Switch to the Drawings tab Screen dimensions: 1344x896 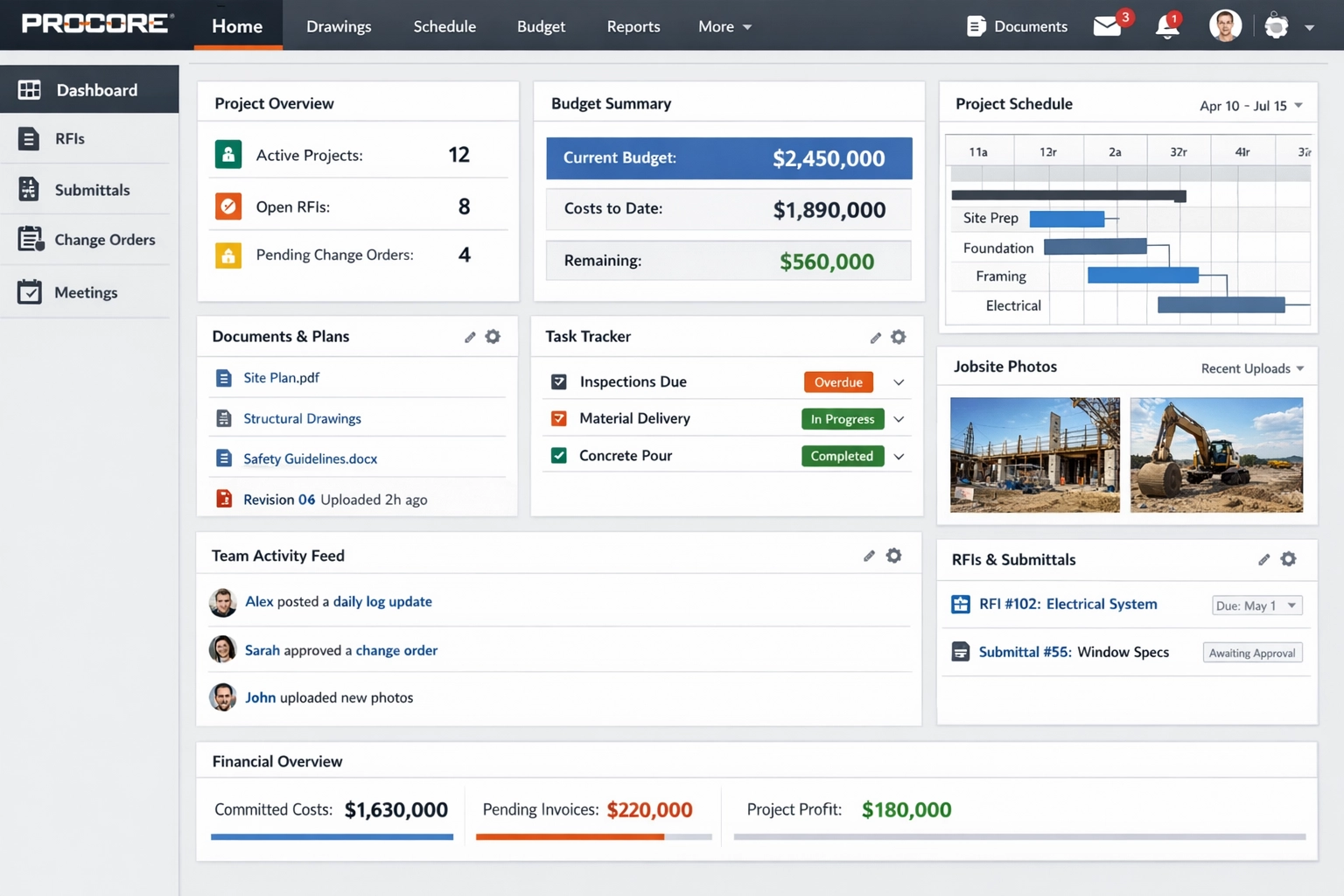[339, 26]
